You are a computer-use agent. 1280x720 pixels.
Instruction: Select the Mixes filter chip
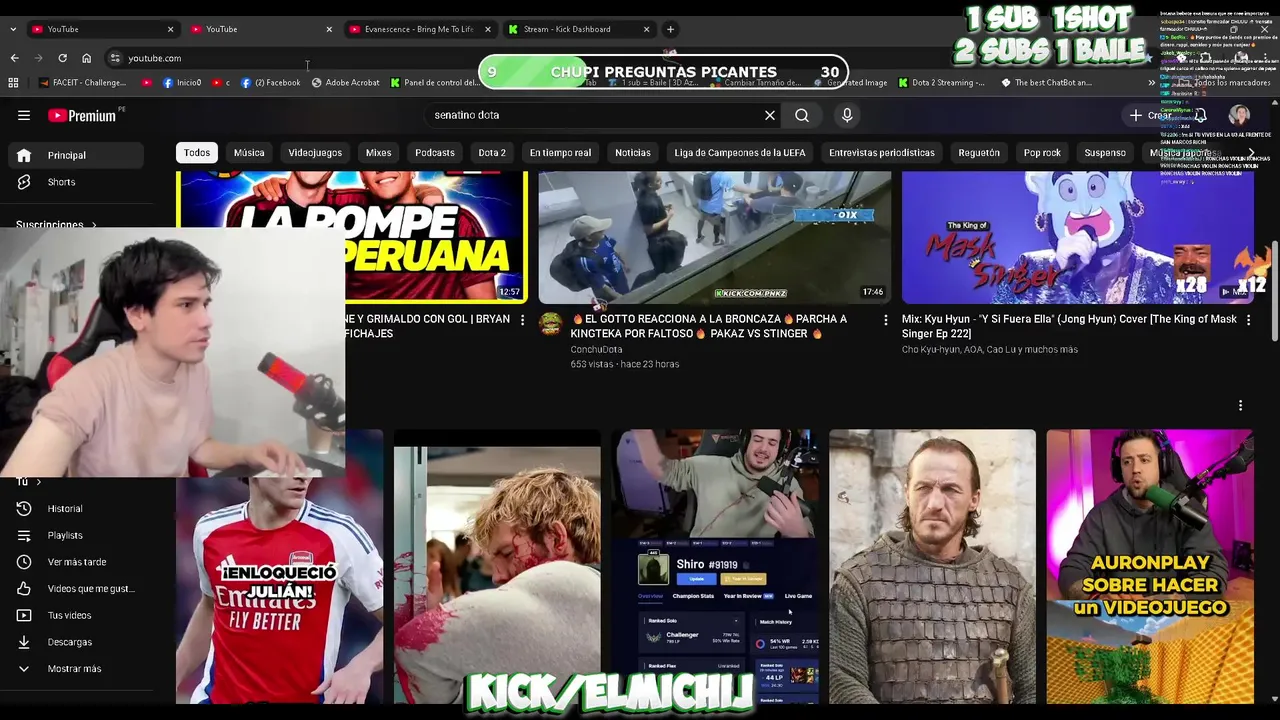pos(378,153)
